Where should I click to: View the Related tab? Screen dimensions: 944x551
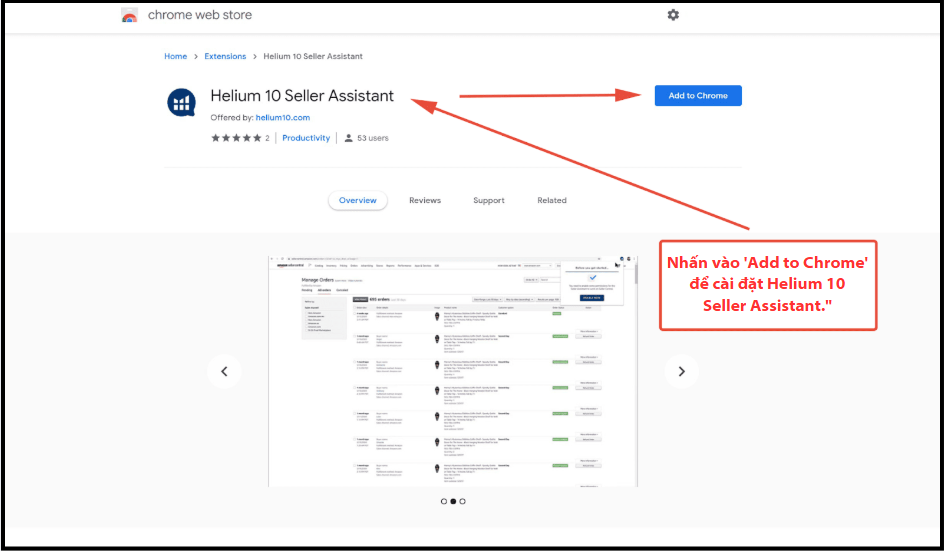tap(552, 200)
